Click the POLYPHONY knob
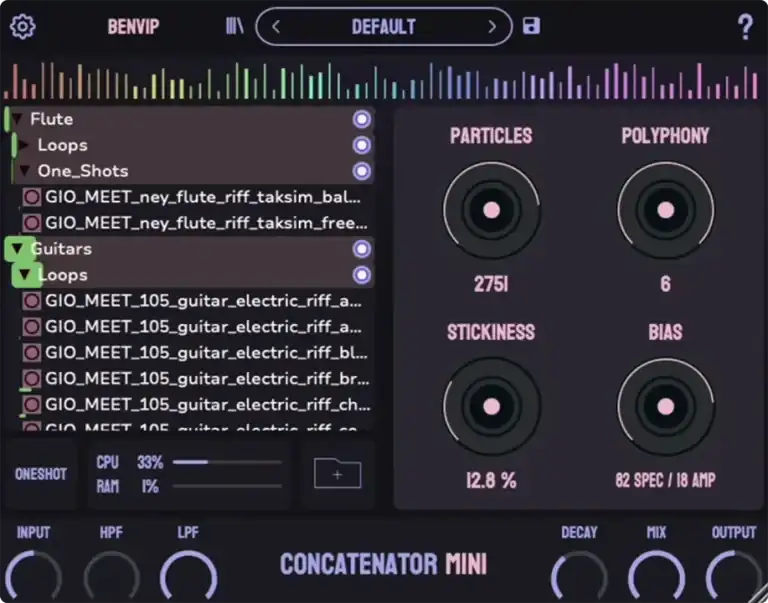 (x=665, y=210)
